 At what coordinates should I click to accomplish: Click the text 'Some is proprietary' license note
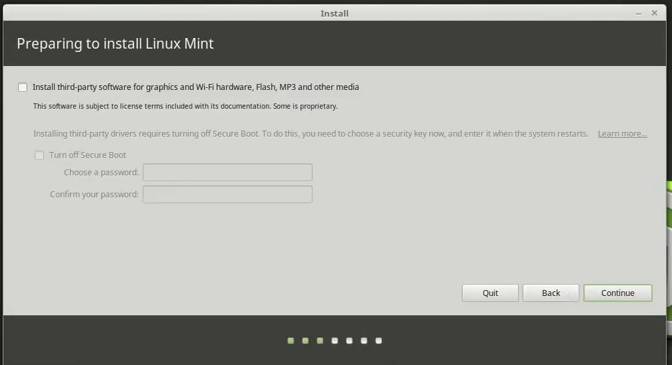305,106
